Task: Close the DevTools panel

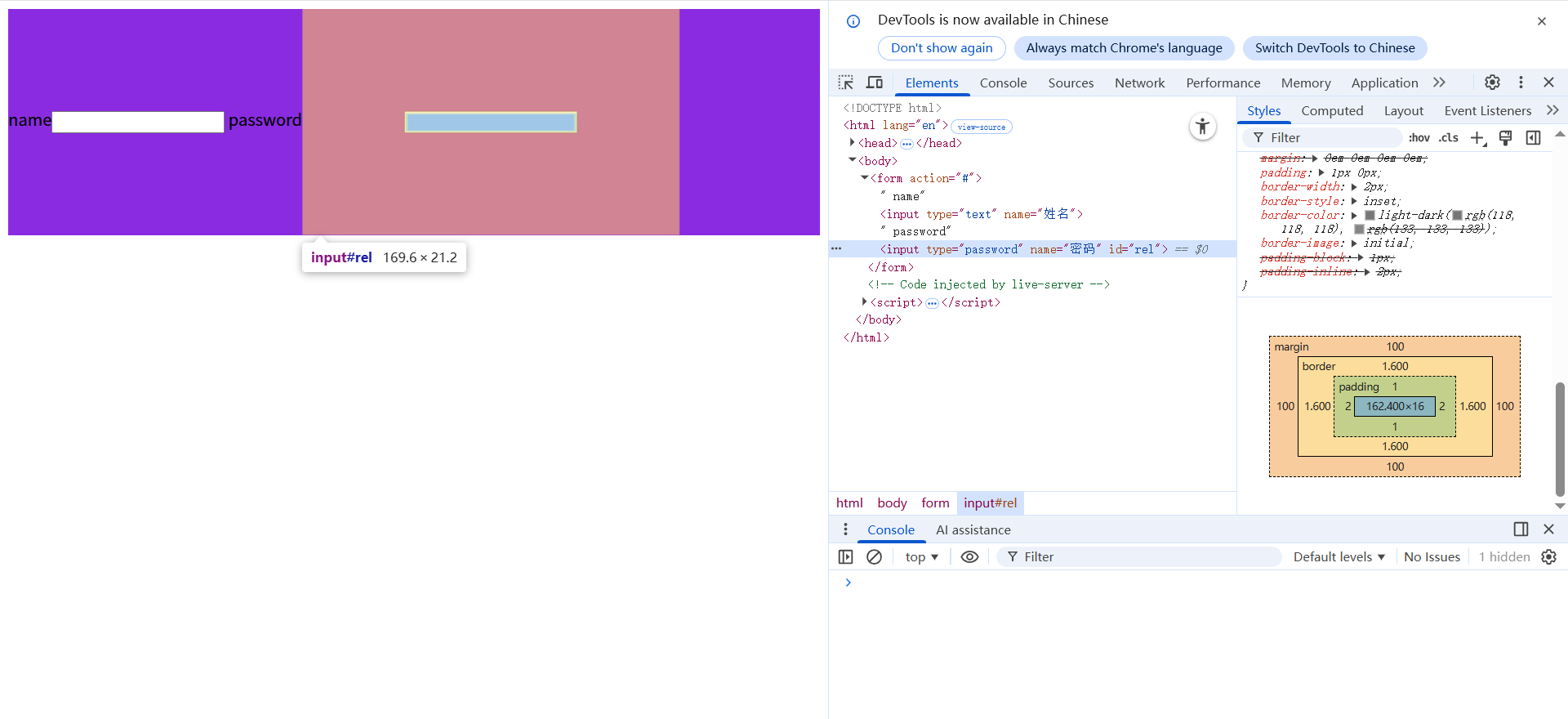Action: coord(1548,83)
